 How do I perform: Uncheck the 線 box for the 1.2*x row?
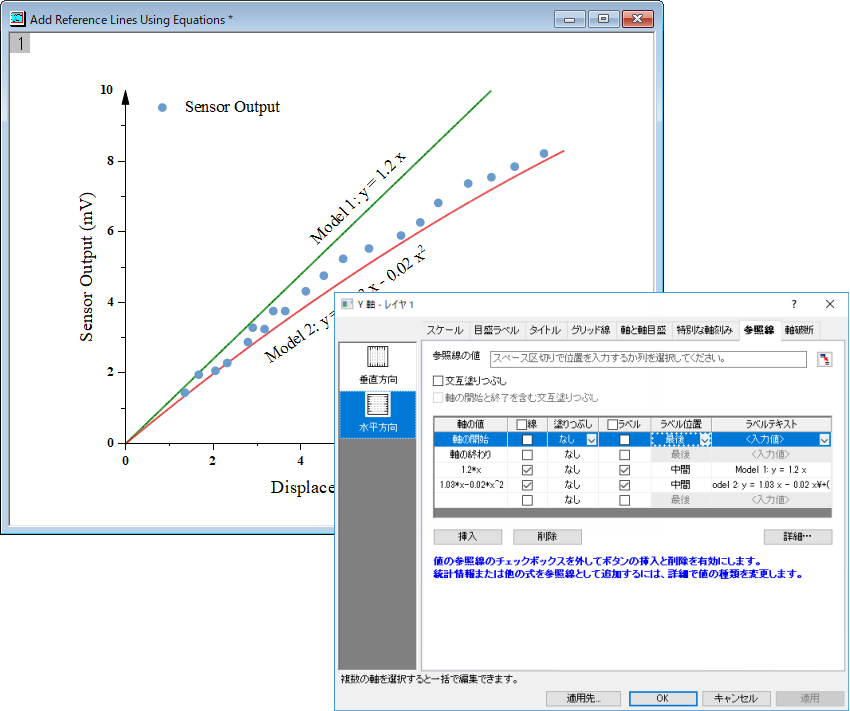tap(527, 470)
